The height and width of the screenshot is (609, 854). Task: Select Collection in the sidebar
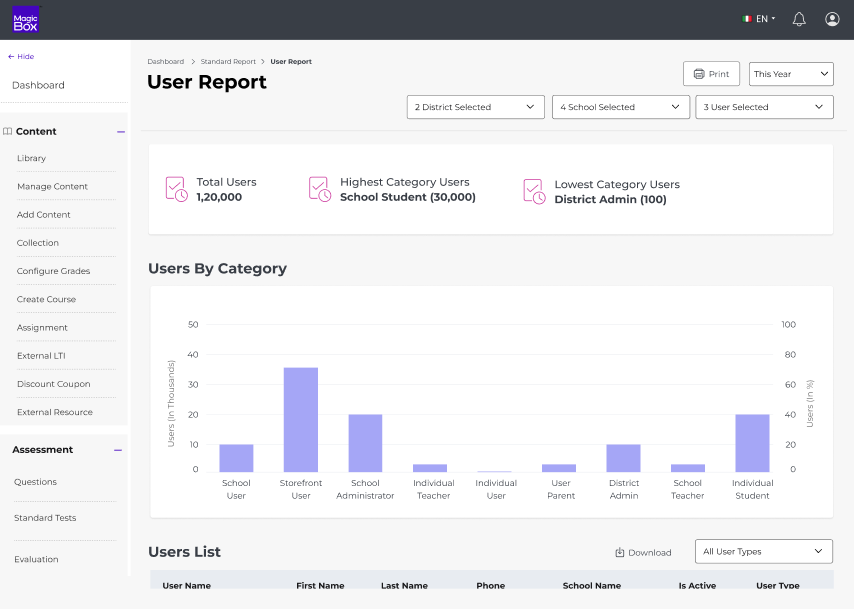click(x=38, y=243)
